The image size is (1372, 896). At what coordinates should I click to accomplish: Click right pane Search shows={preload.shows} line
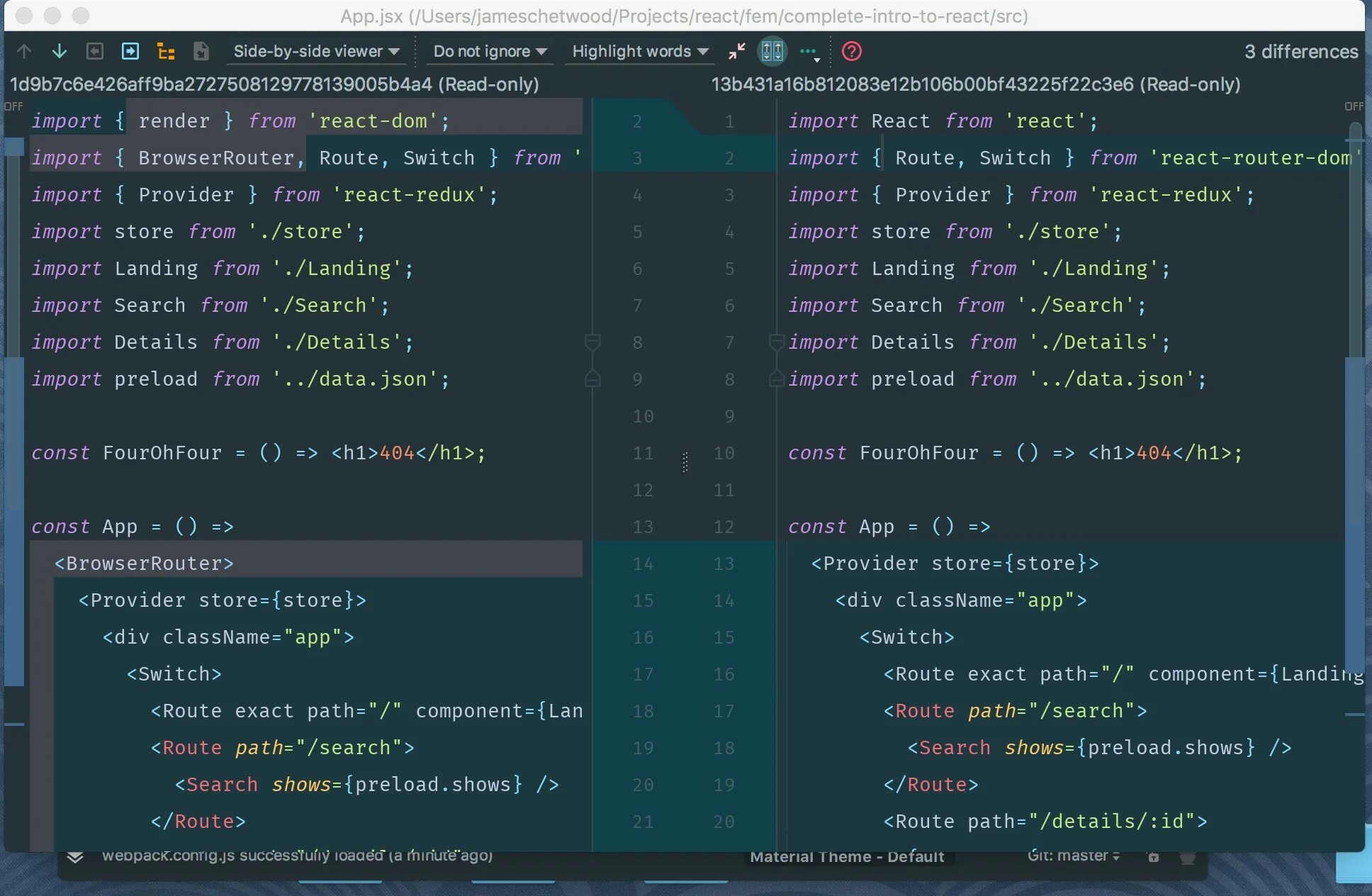click(x=1100, y=748)
